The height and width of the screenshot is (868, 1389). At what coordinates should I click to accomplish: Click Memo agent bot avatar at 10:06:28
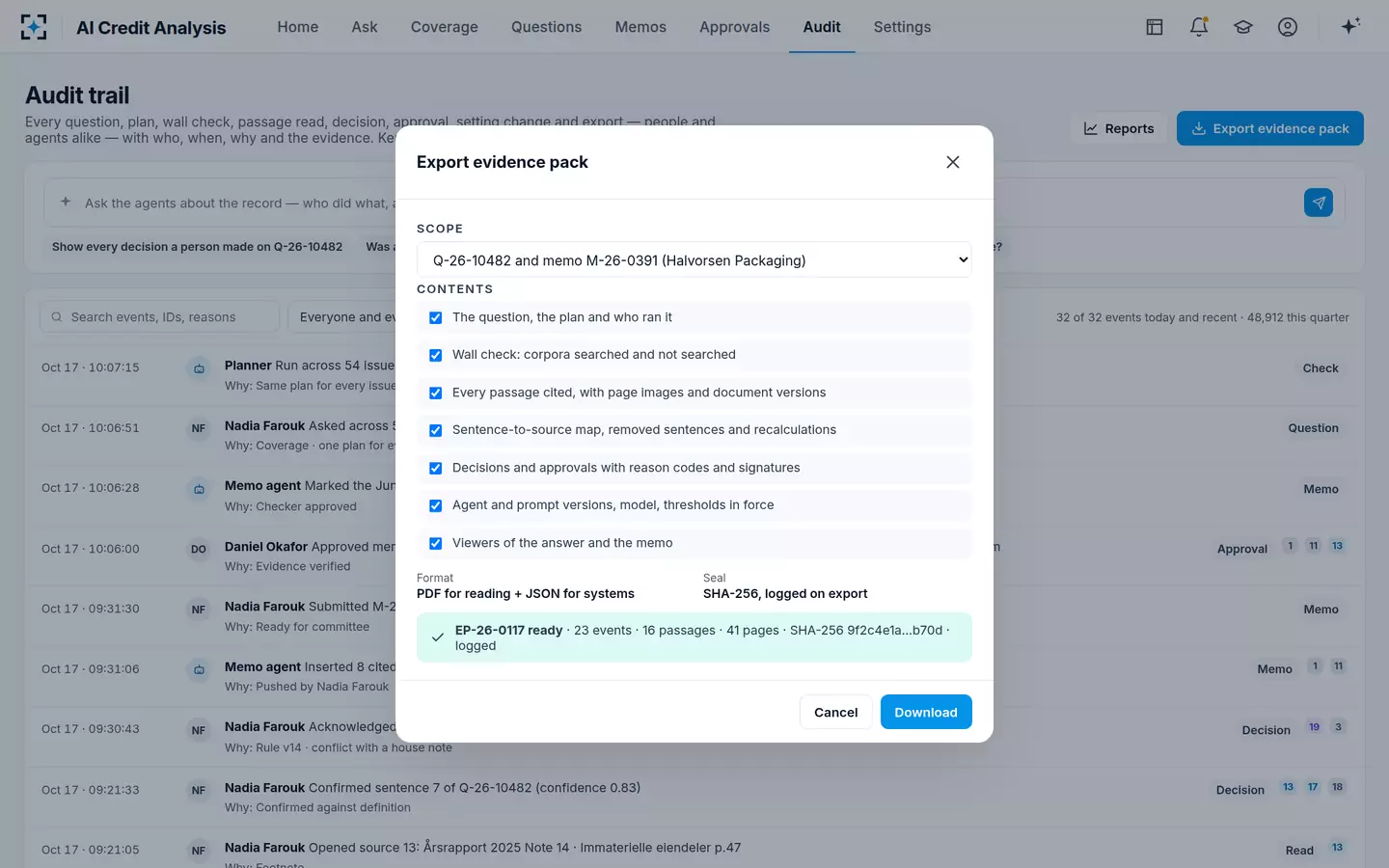coord(199,489)
